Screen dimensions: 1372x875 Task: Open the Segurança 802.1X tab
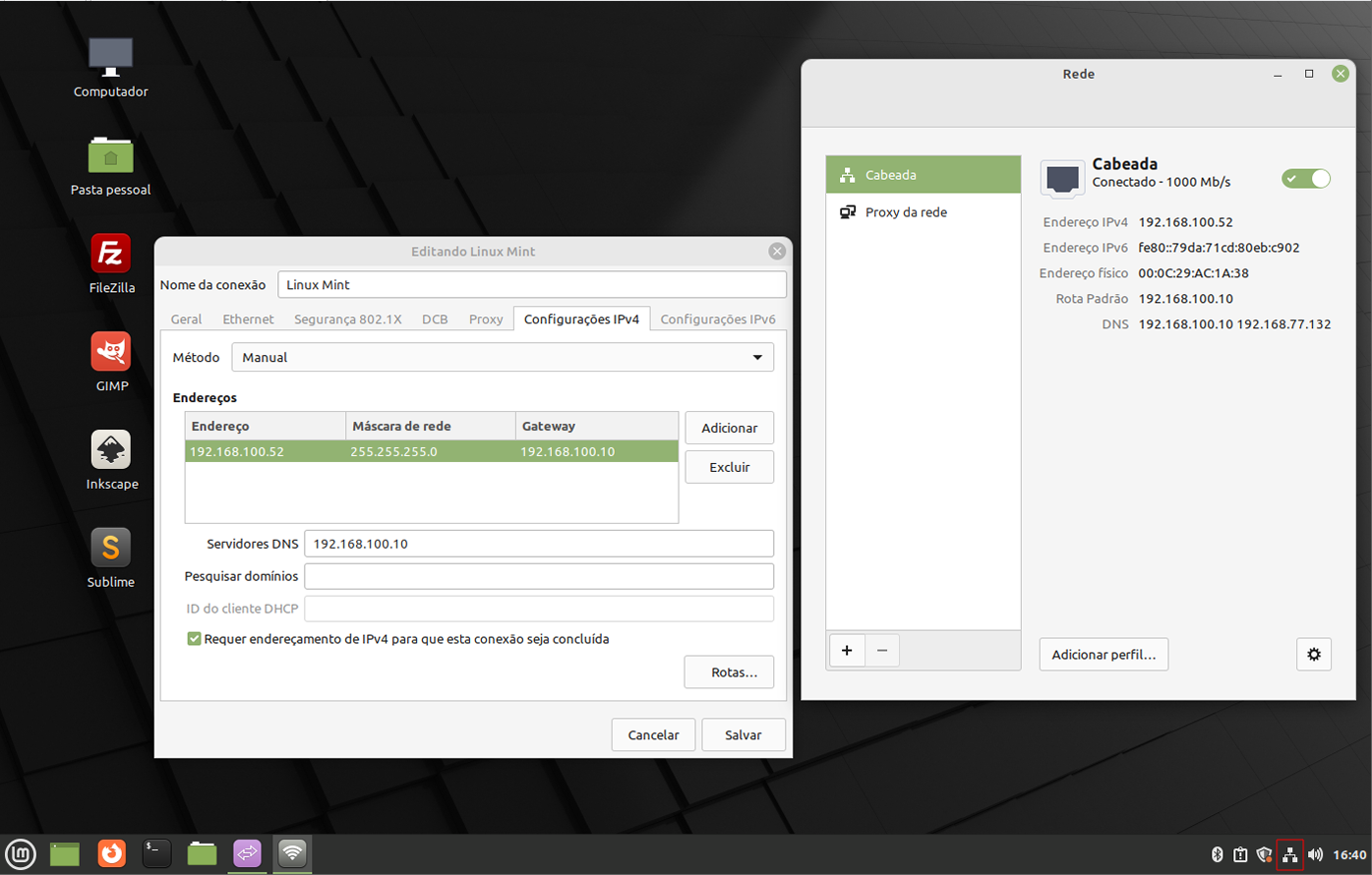tap(347, 320)
